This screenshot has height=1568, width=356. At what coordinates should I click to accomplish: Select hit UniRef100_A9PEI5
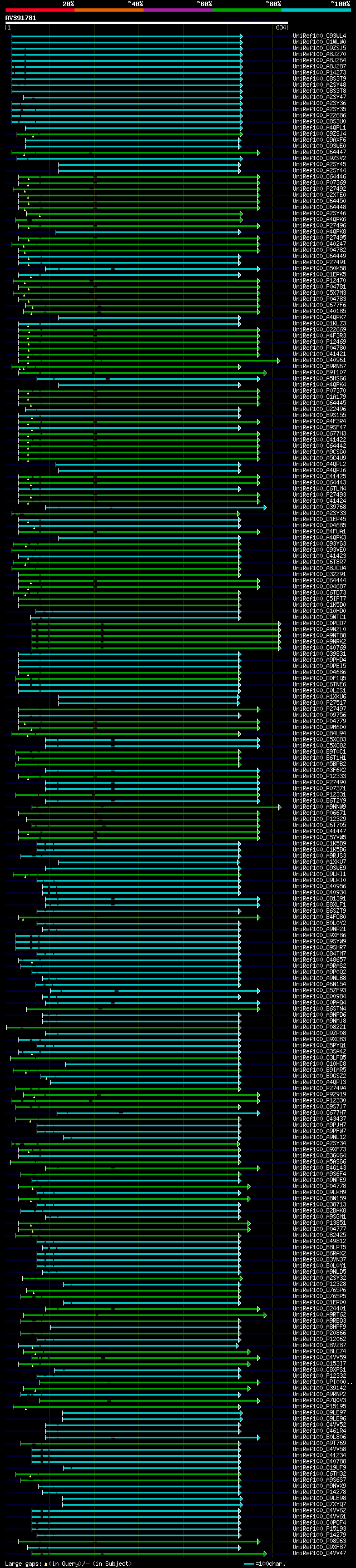coord(319,666)
